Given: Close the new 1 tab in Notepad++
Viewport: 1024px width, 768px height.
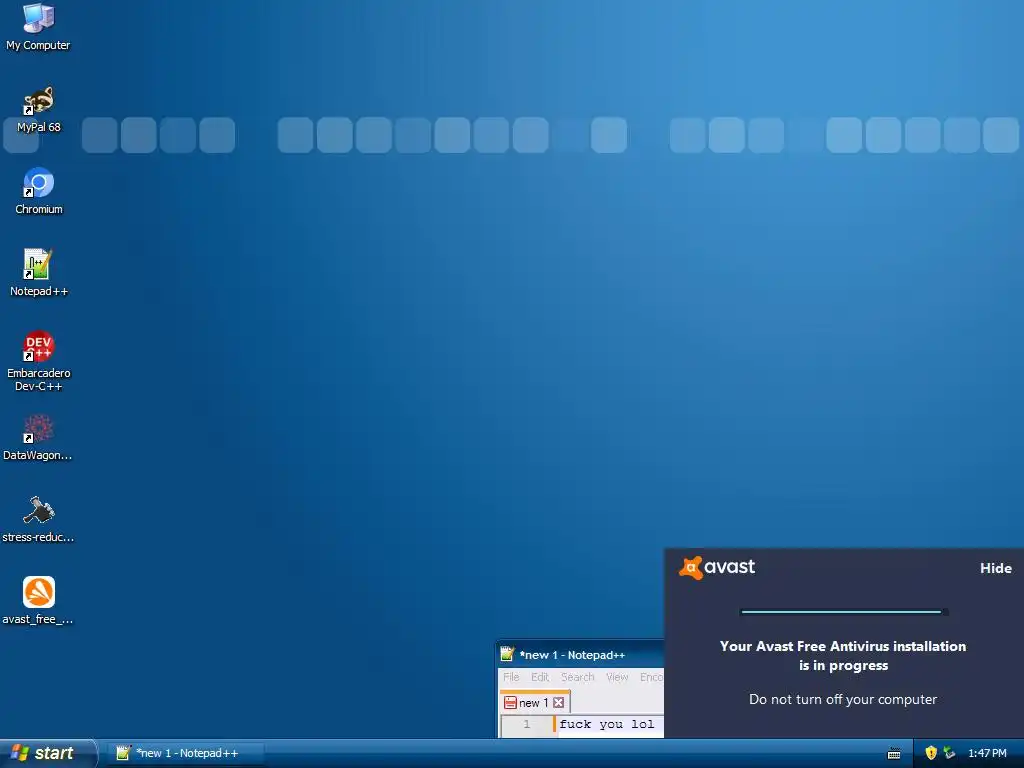Looking at the screenshot, I should coord(558,703).
